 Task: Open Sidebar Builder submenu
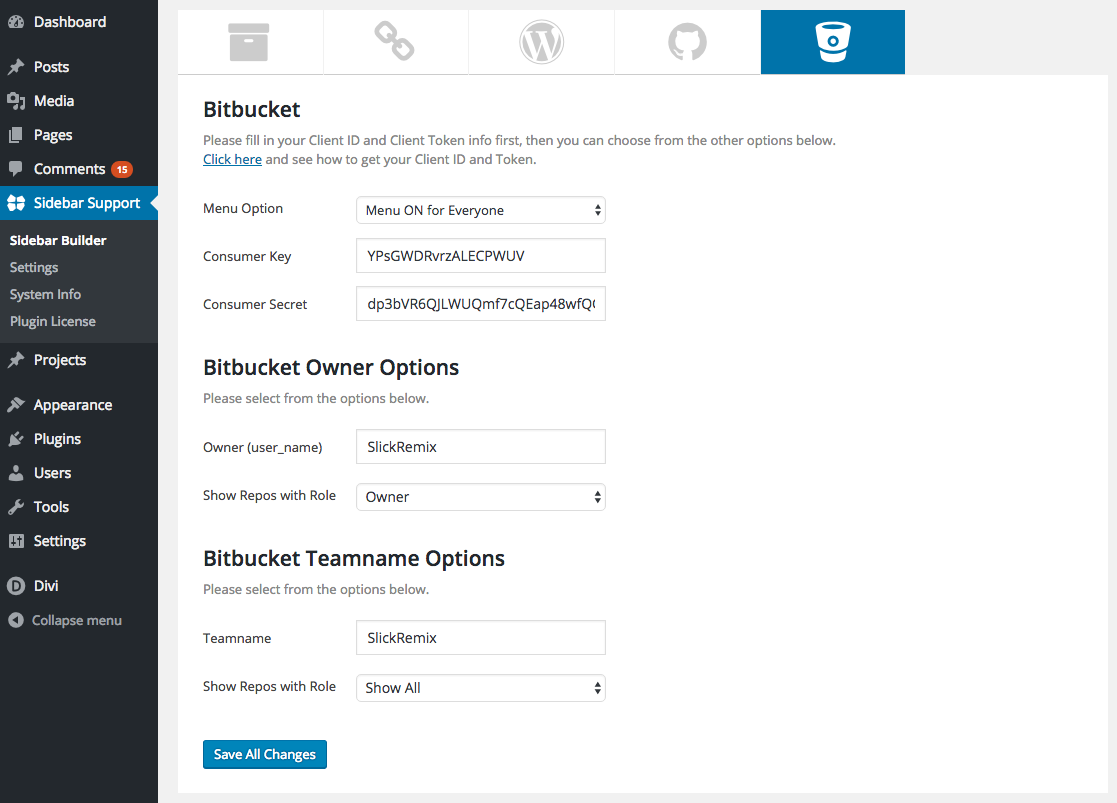tap(58, 240)
